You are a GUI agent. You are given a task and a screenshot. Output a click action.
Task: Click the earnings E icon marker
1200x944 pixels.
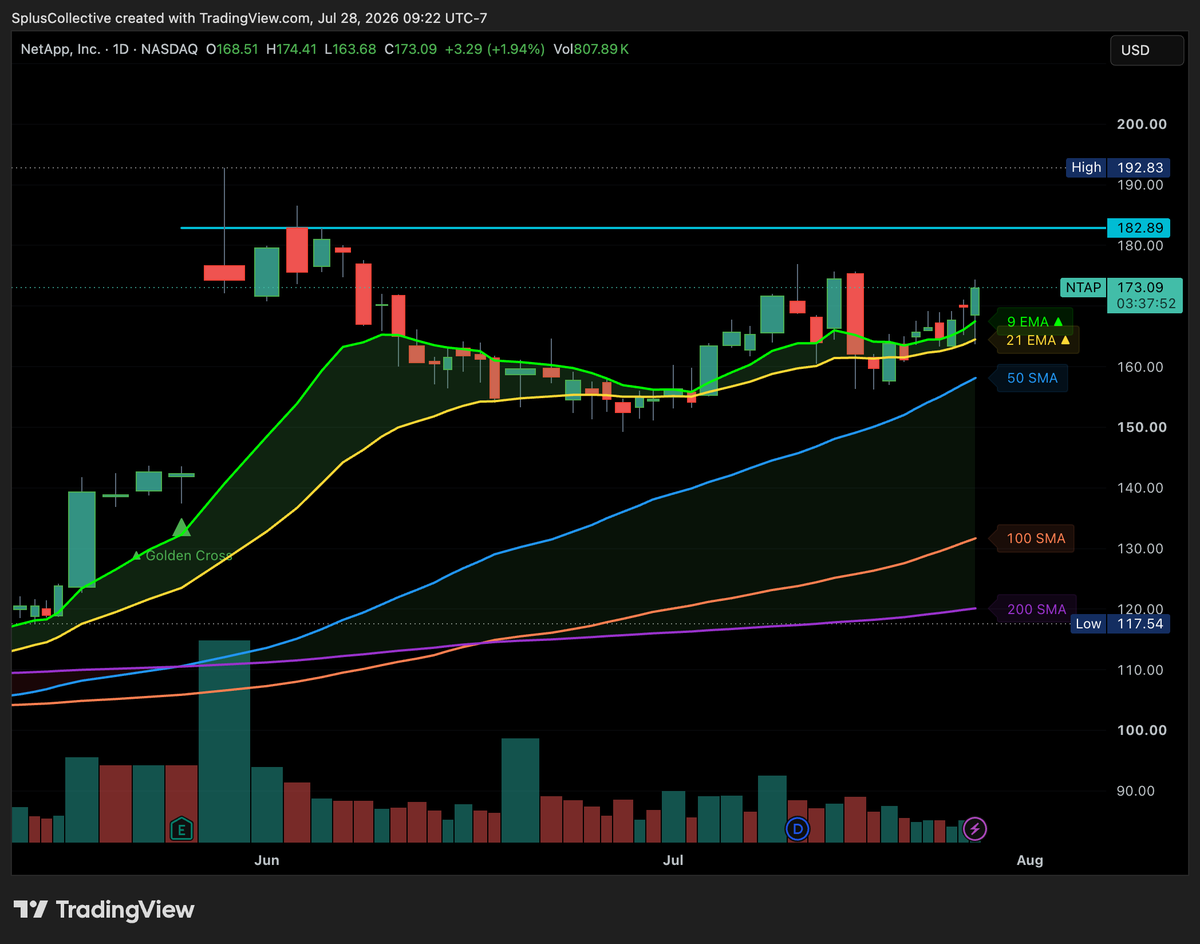pyautogui.click(x=181, y=828)
